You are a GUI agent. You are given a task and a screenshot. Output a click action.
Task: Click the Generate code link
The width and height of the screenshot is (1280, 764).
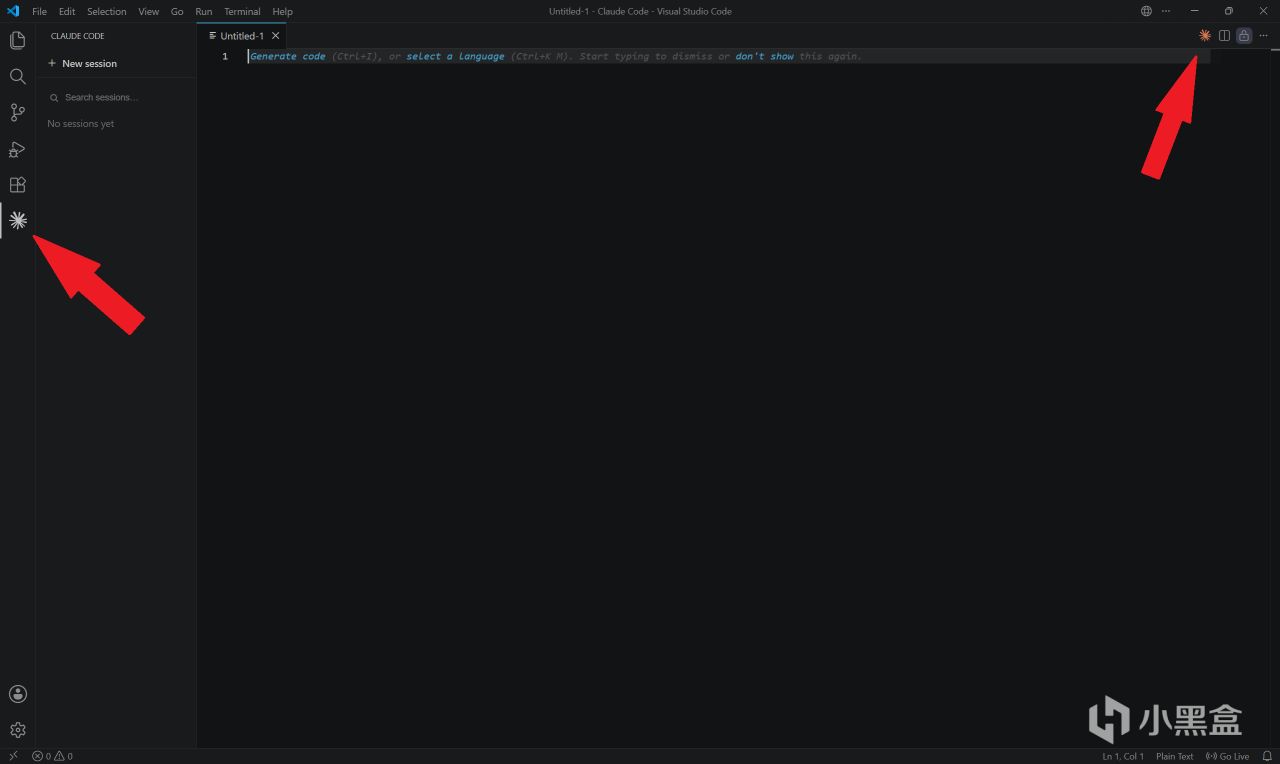coord(288,56)
